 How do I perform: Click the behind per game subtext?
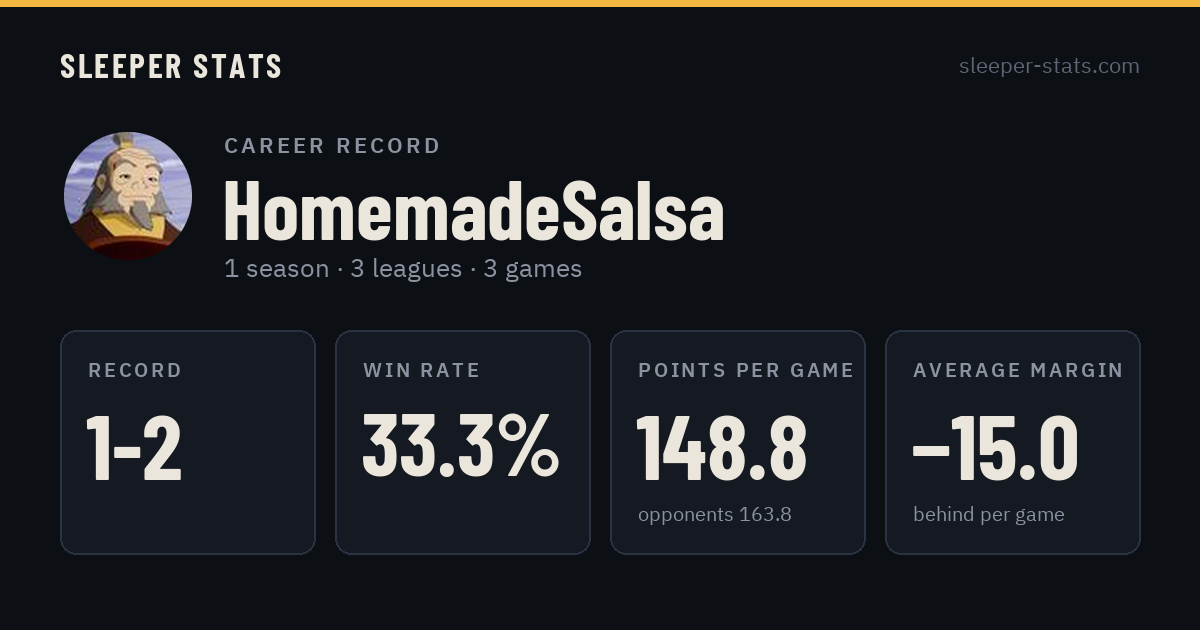coord(989,515)
